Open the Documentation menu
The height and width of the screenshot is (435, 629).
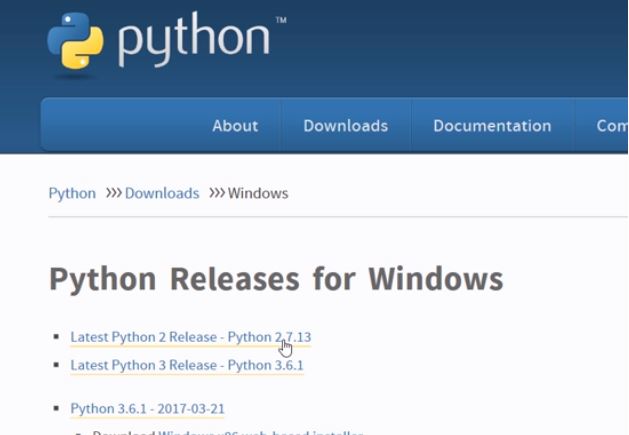click(x=492, y=126)
